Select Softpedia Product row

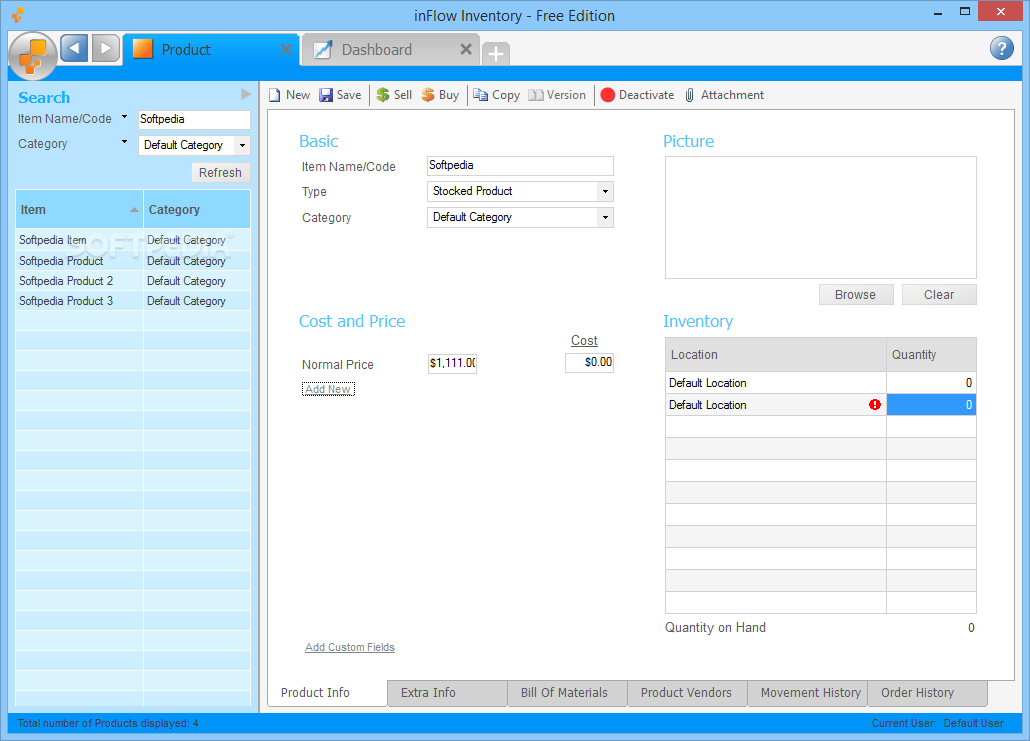(x=133, y=261)
